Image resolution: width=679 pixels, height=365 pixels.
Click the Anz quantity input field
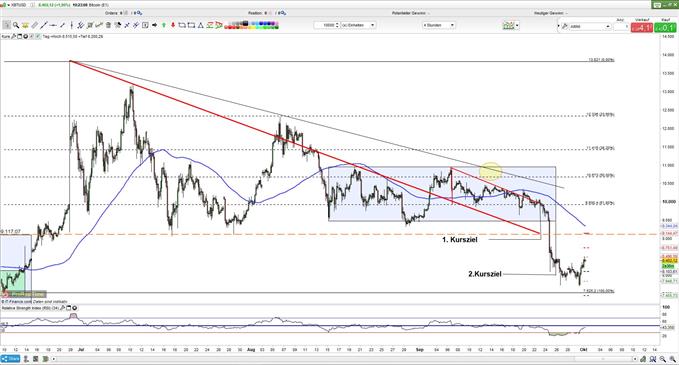coord(621,27)
